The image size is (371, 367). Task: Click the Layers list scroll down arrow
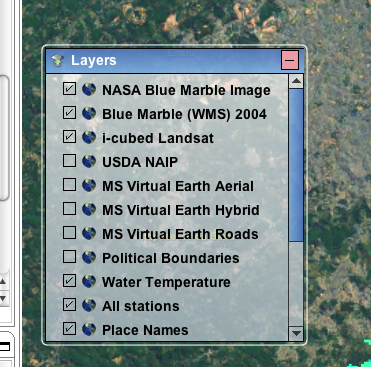(296, 333)
